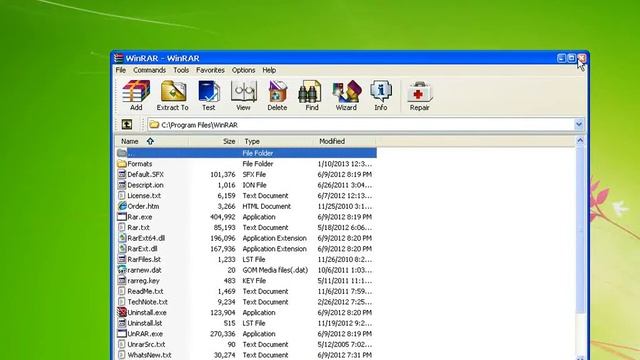Select the Uninstall.lst file
This screenshot has width=640, height=360.
[x=144, y=323]
